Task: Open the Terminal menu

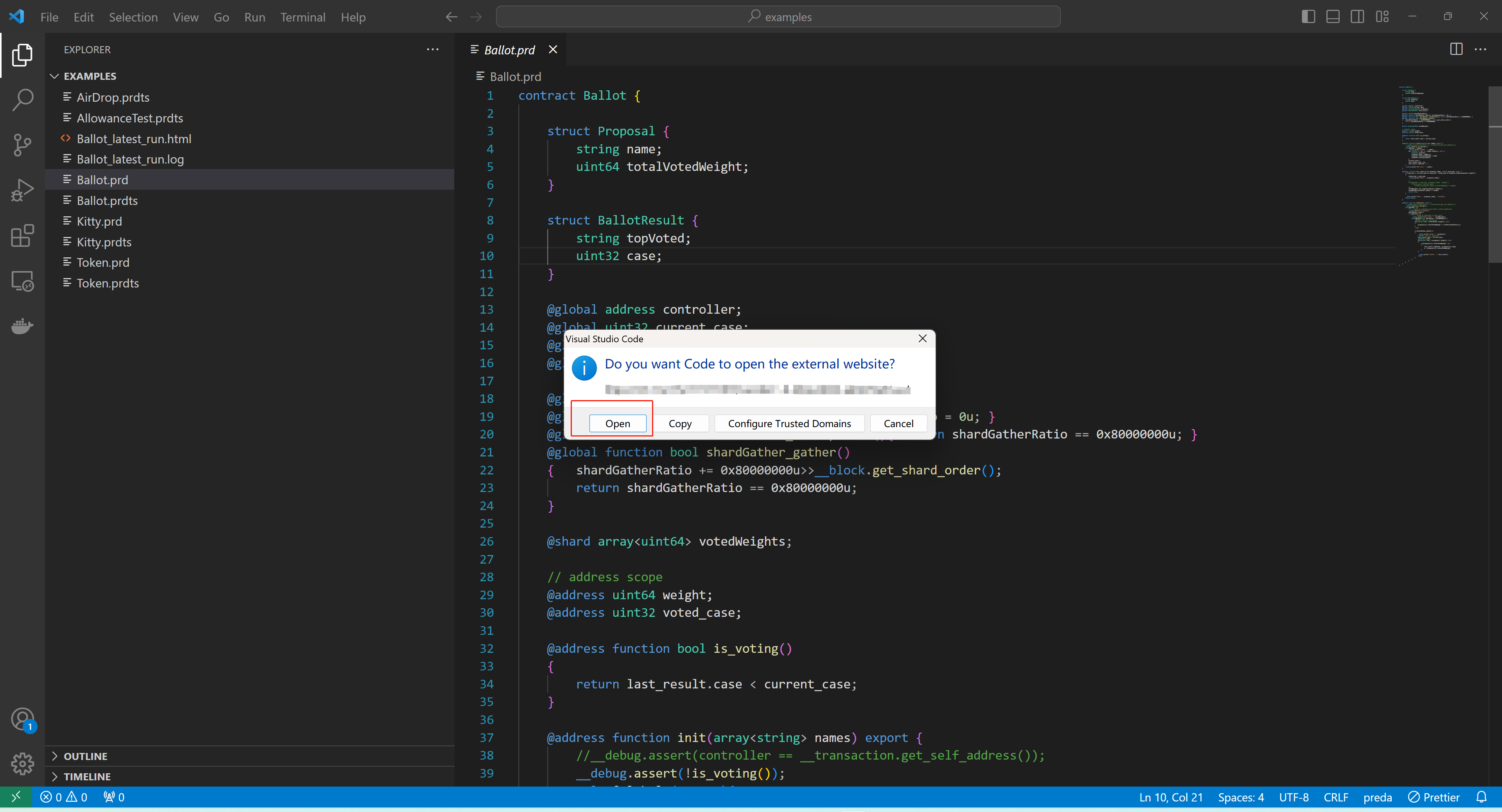Action: pos(303,17)
